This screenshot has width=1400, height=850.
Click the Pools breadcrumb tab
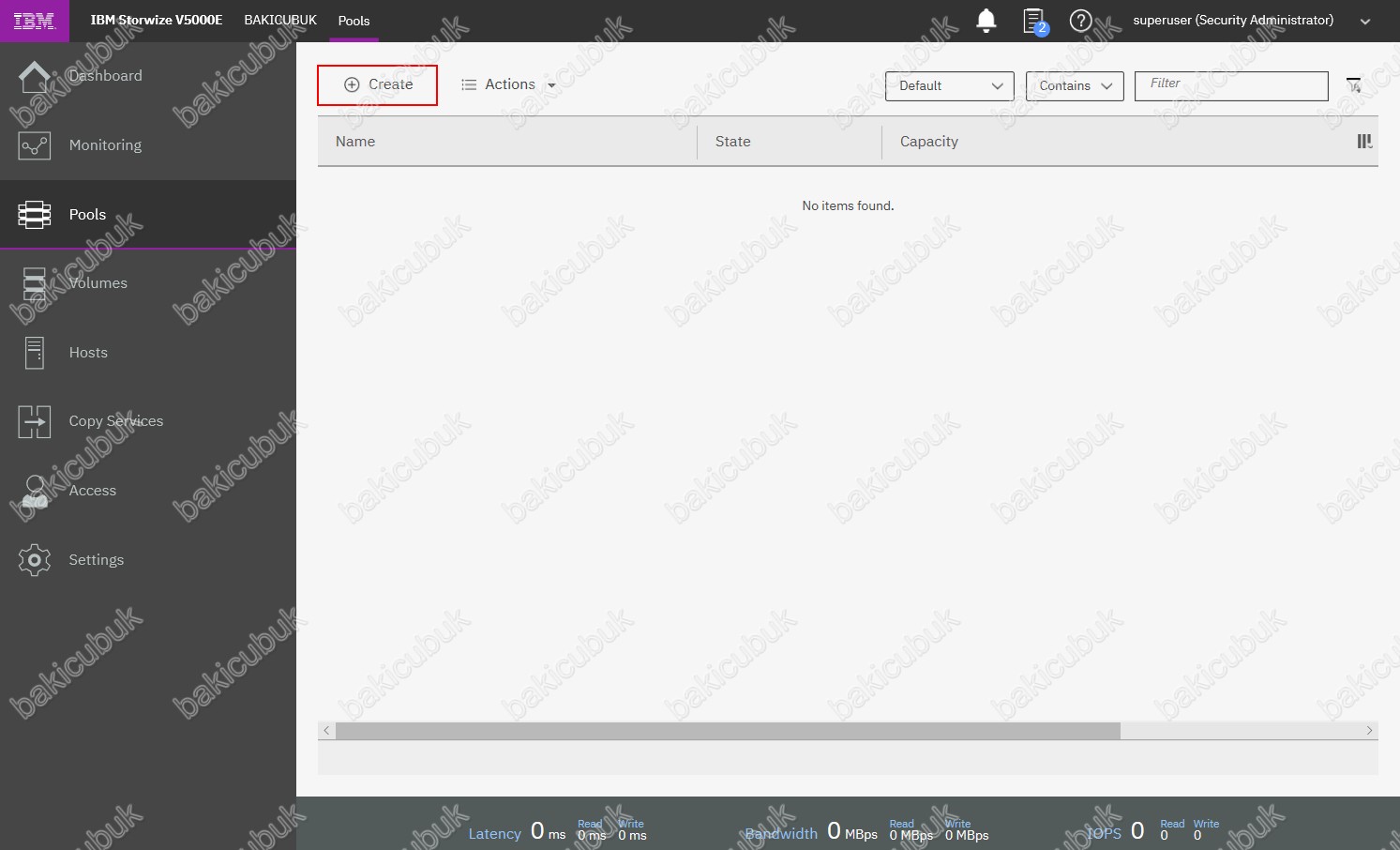click(x=354, y=21)
